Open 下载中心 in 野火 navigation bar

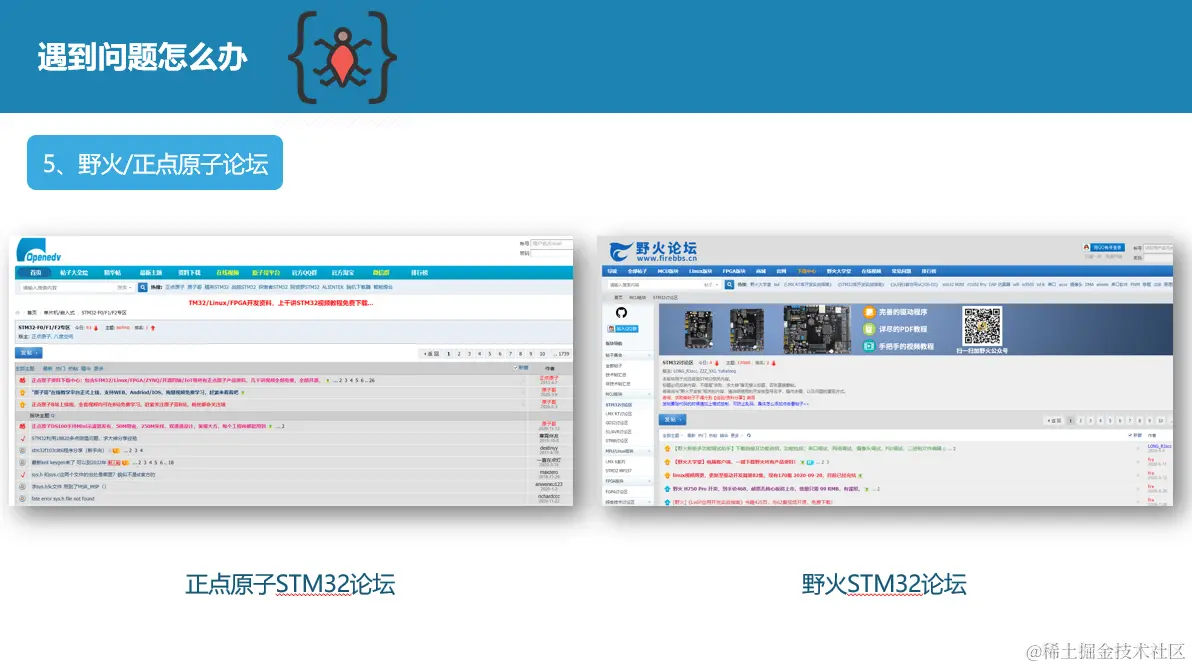pyautogui.click(x=807, y=271)
